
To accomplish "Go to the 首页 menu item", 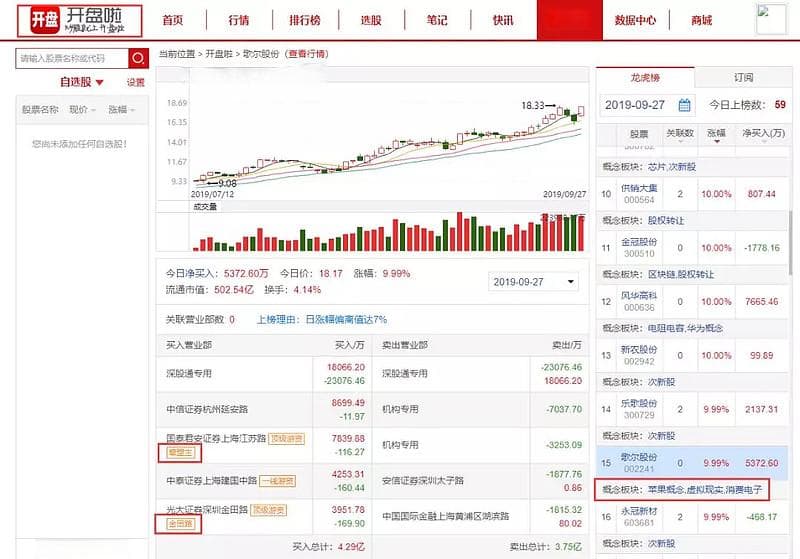I will point(172,20).
